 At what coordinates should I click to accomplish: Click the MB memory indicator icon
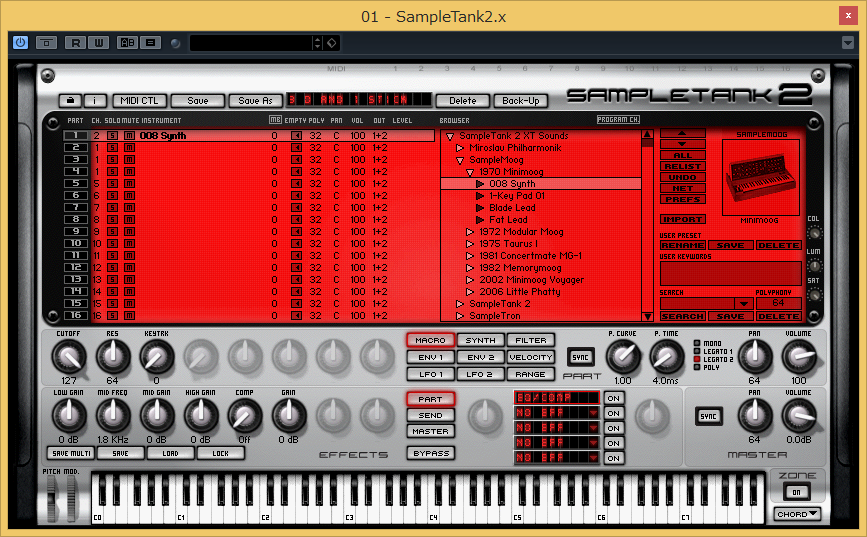pos(275,119)
